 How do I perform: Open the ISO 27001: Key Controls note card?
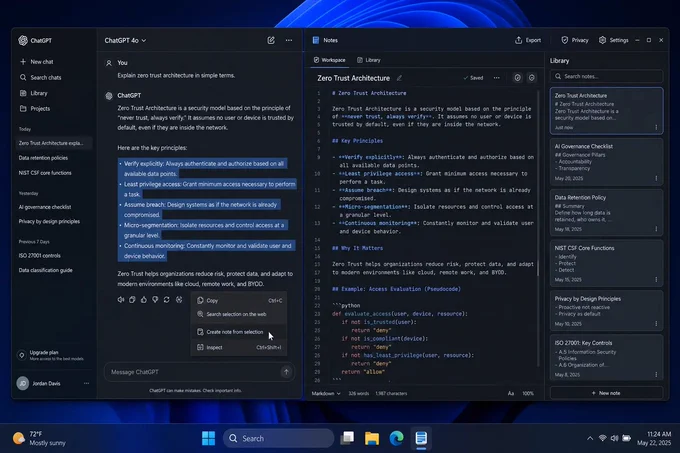(606, 358)
